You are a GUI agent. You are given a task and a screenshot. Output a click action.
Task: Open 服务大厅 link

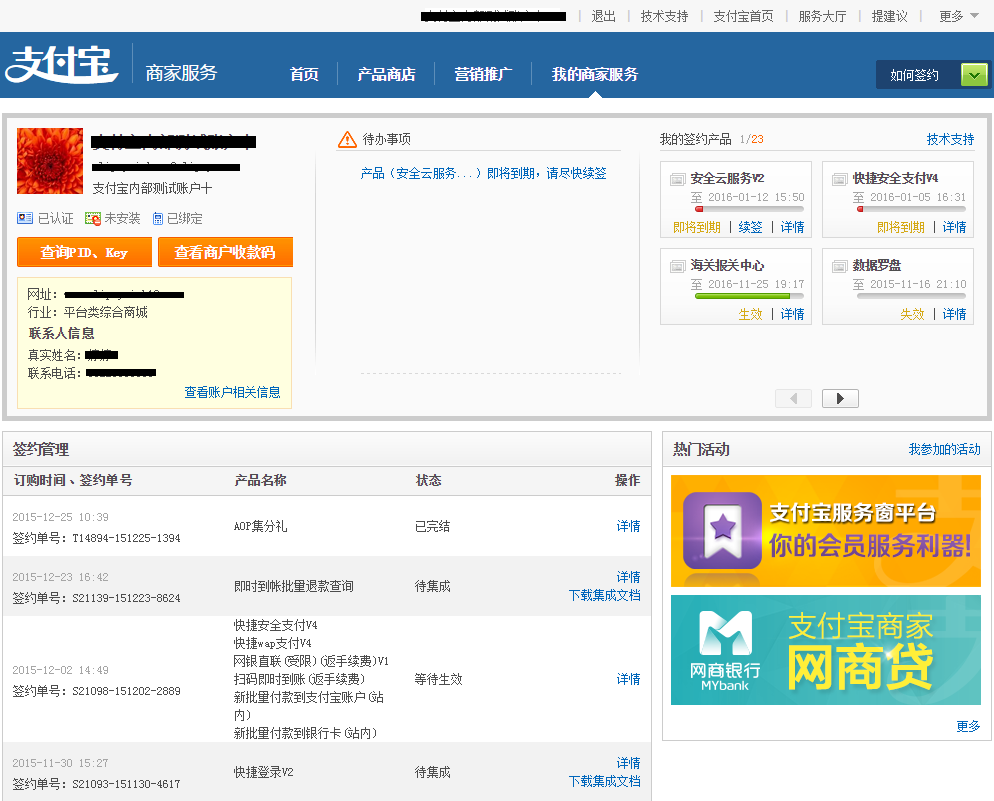pyautogui.click(x=822, y=16)
